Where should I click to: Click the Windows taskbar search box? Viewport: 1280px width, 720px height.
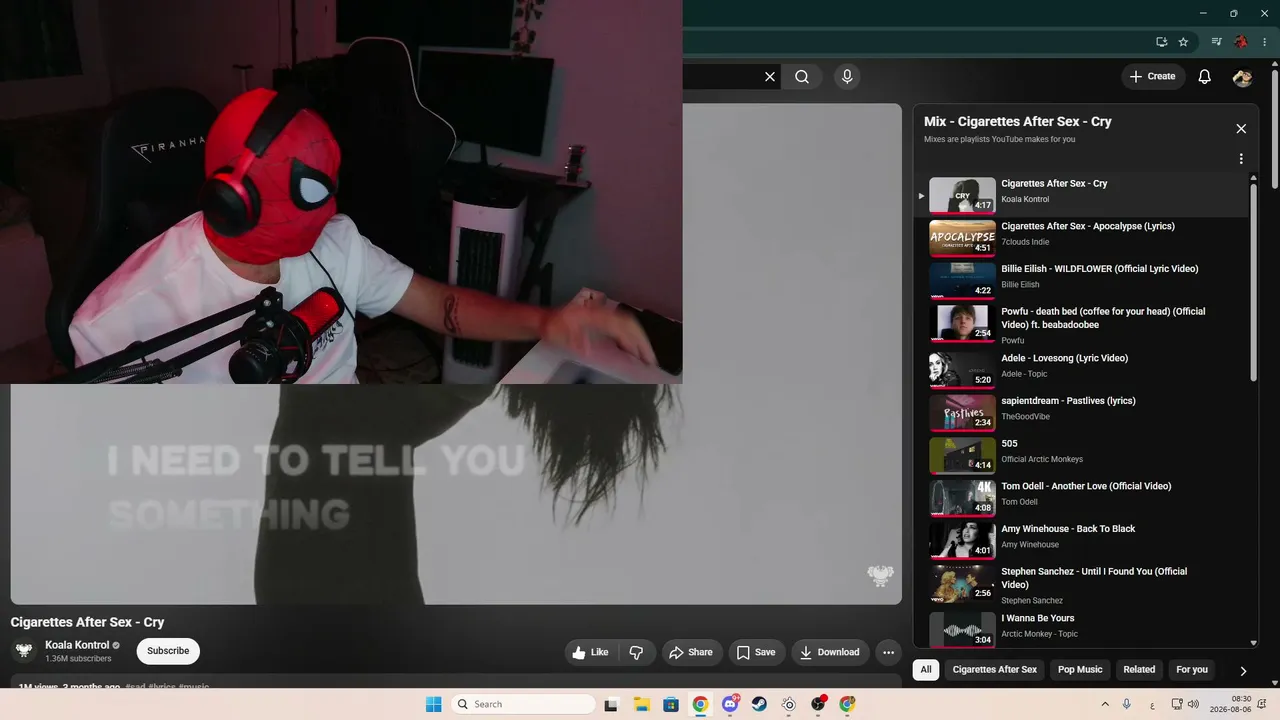[523, 704]
